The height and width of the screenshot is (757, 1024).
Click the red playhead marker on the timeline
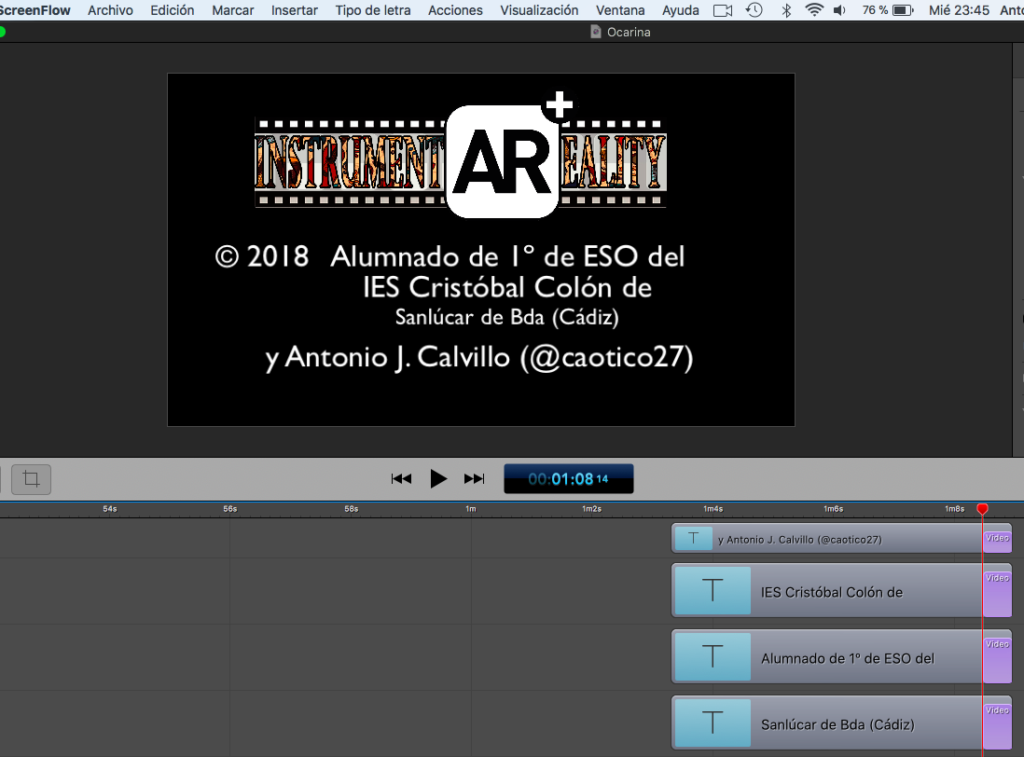pyautogui.click(x=982, y=509)
